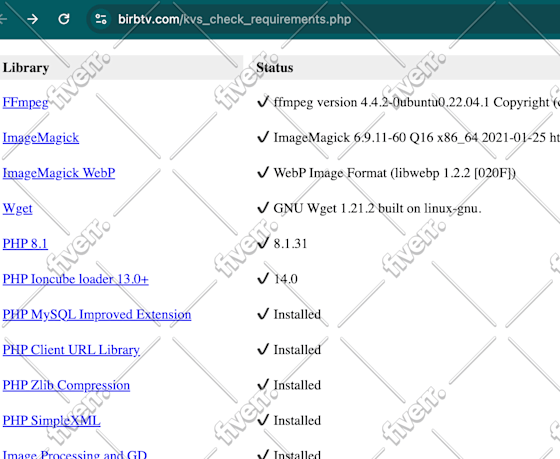Select the GNU Wget 1.21.2 status text
The height and width of the screenshot is (459, 560).
click(x=378, y=208)
